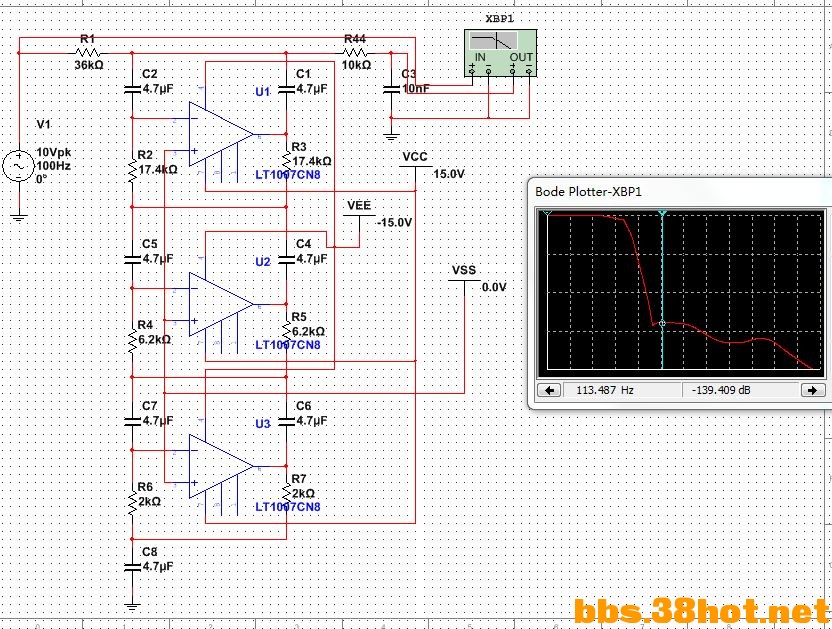Click the U1 reference designator label
This screenshot has height=629, width=832.
pyautogui.click(x=263, y=92)
